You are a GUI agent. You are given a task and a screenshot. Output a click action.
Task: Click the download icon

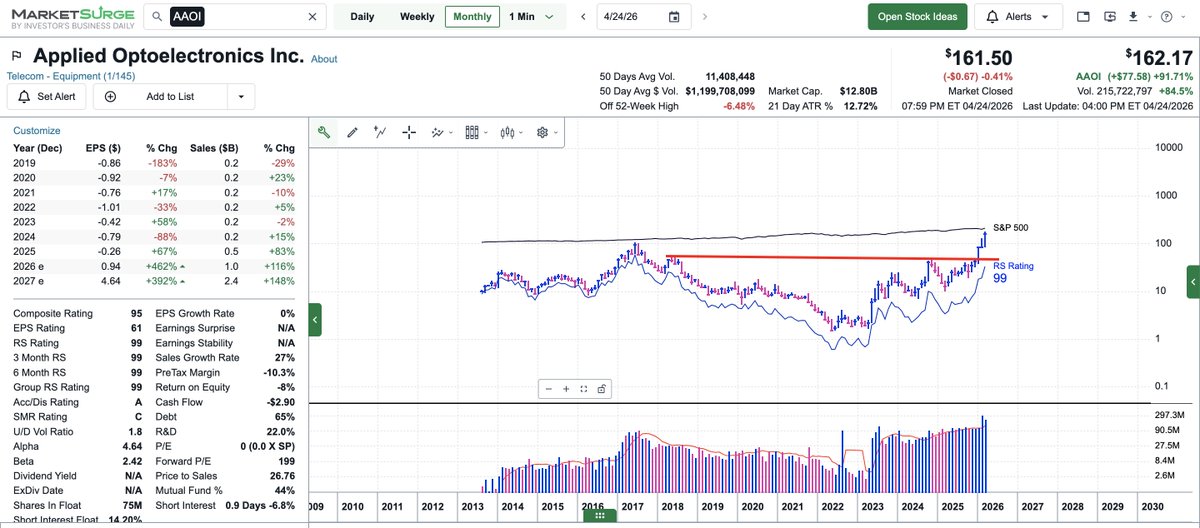point(1133,17)
